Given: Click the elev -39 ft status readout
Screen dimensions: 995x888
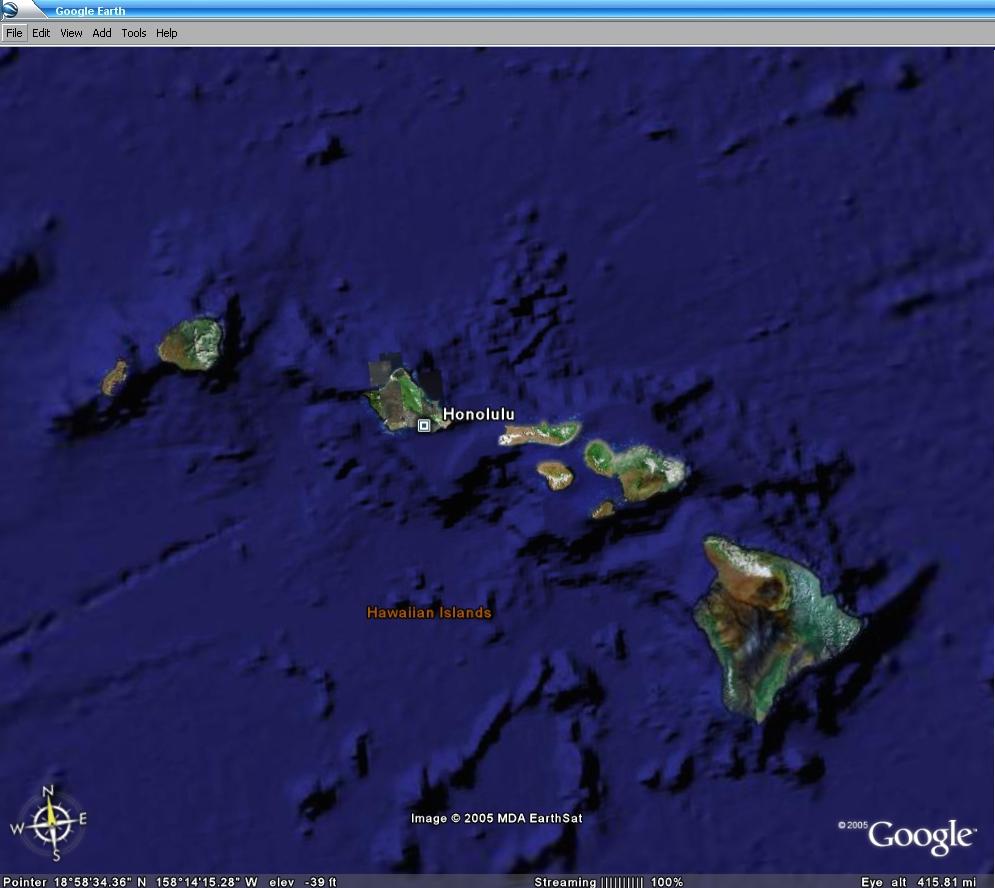Looking at the screenshot, I should coord(303,882).
